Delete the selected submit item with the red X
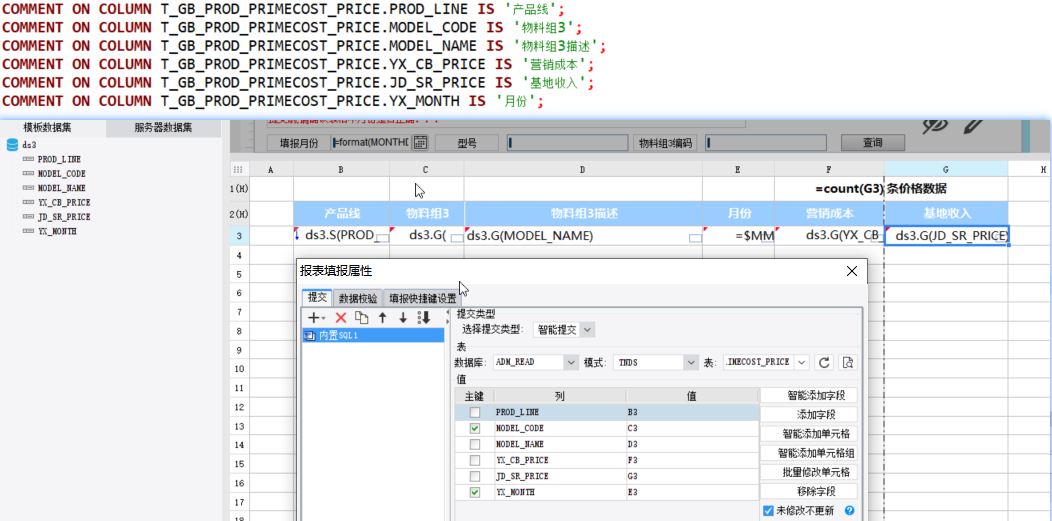 tap(340, 318)
